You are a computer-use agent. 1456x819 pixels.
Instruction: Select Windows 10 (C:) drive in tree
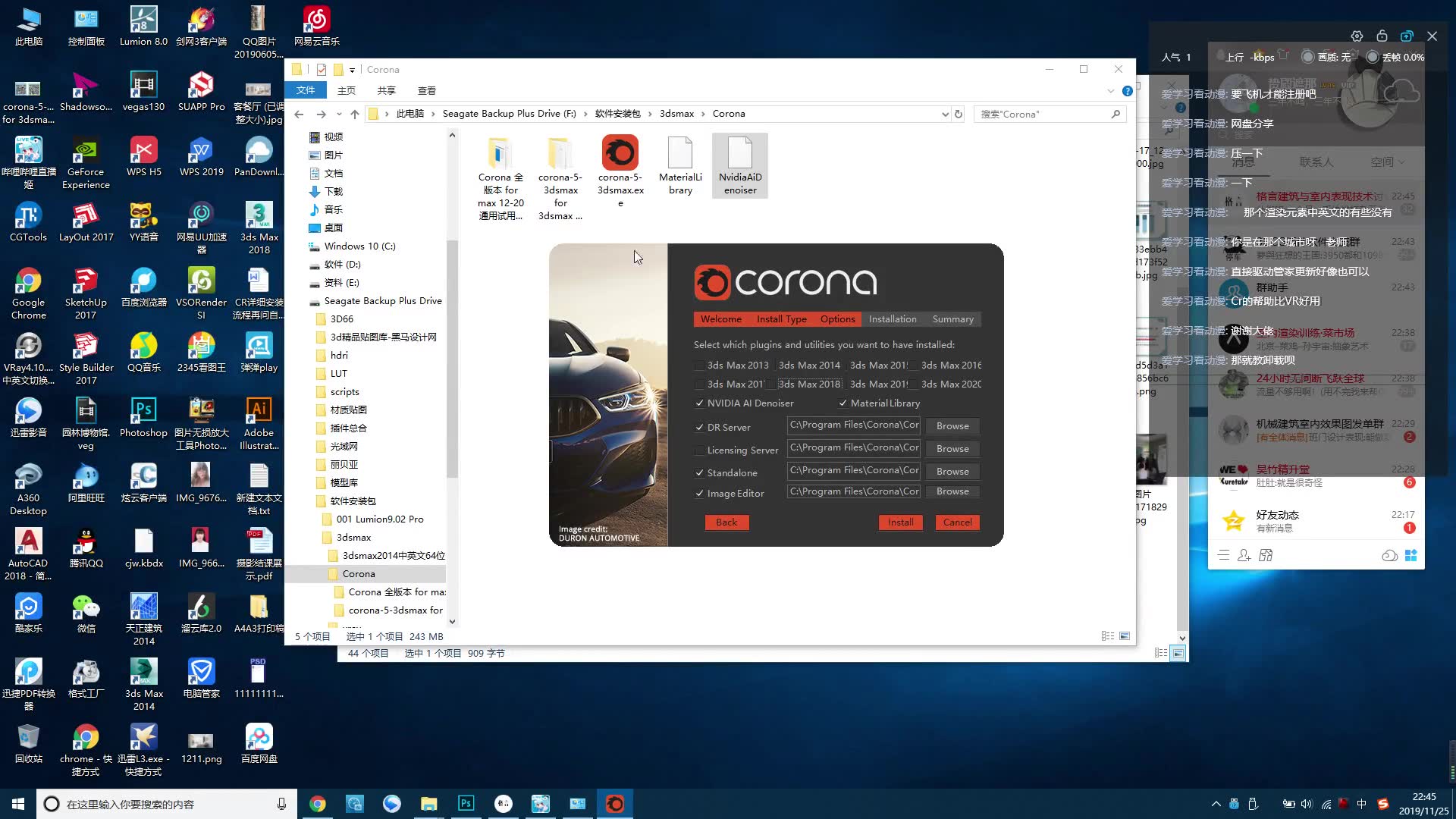click(359, 246)
